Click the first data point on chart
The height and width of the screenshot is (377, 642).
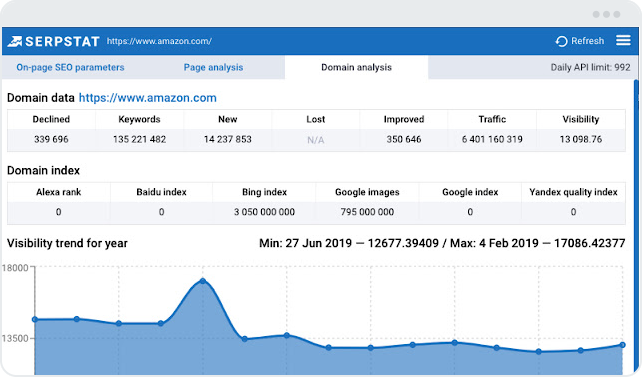click(35, 319)
